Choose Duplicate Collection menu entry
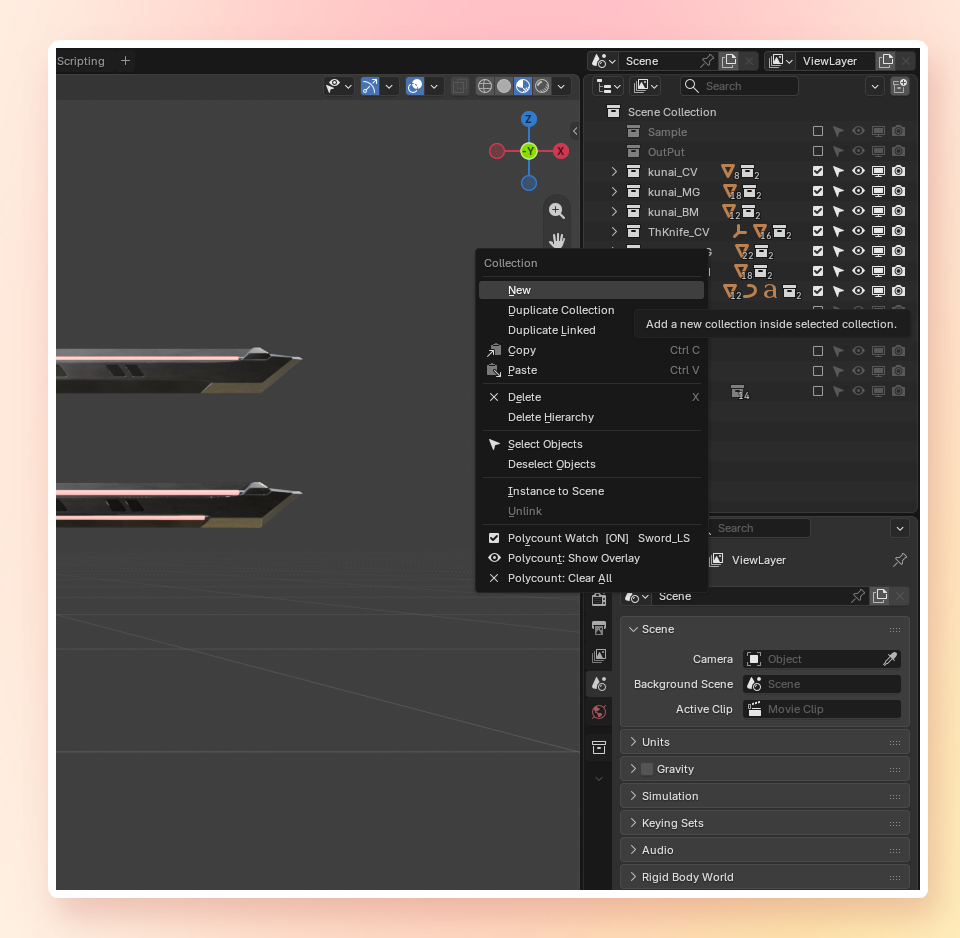This screenshot has height=938, width=960. point(561,310)
